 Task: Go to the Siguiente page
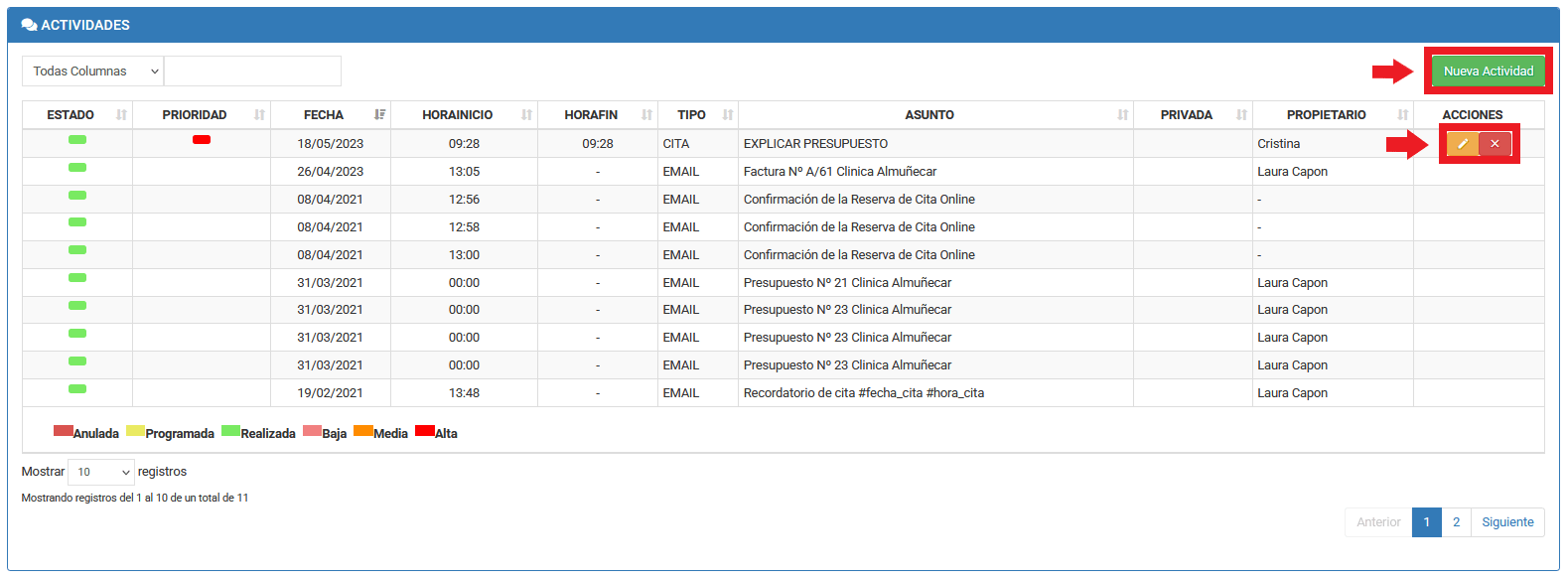(1507, 522)
